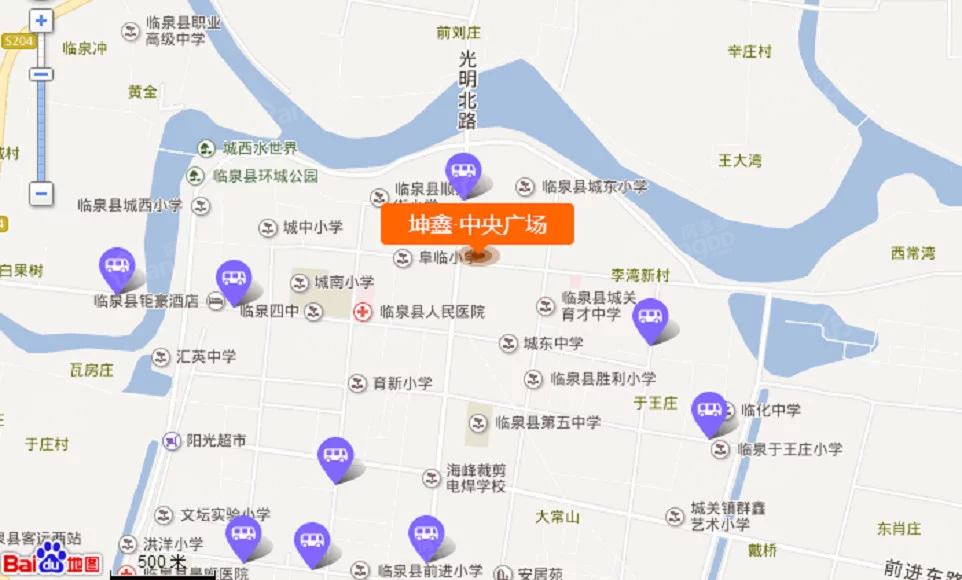Click the 临泉县环城公园 tree icon
962x580 pixels.
coord(195,176)
